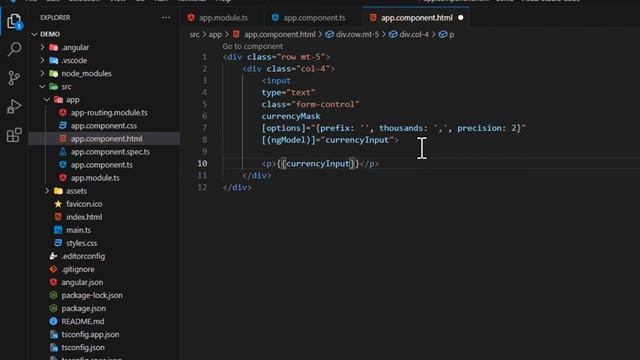Click the app.component.spec.ts flask icon
Image resolution: width=640 pixels, height=360 pixels.
click(x=62, y=151)
